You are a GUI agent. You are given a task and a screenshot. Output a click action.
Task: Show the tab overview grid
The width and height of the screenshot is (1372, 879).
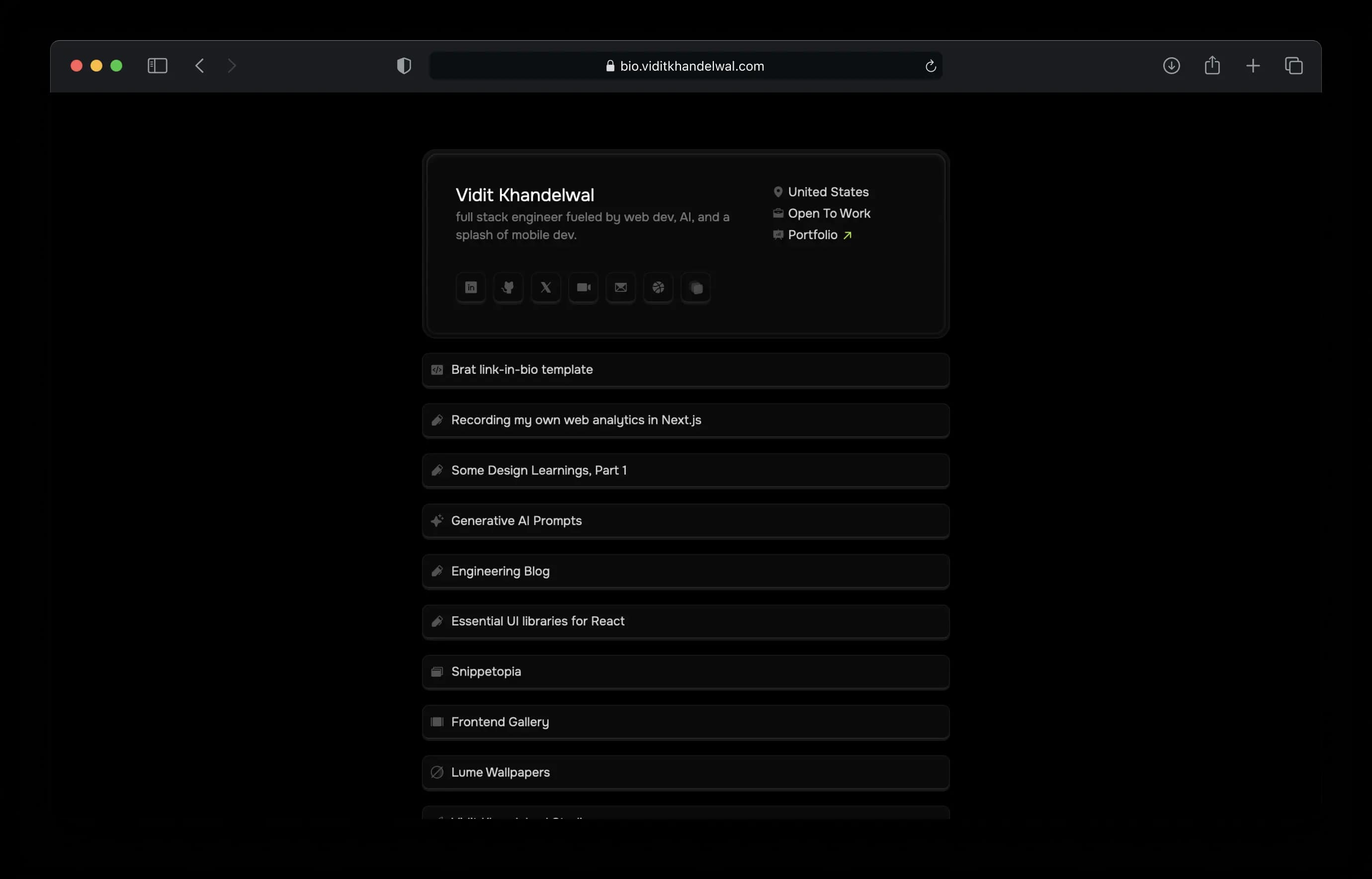click(1293, 66)
